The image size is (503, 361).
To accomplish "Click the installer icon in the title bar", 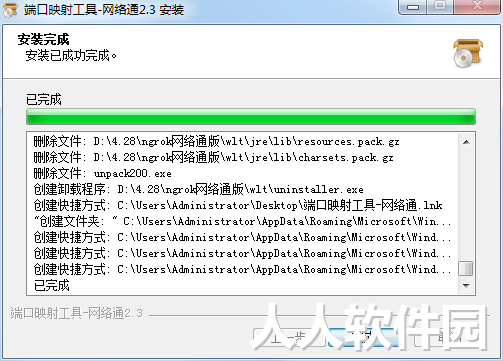I will point(10,10).
